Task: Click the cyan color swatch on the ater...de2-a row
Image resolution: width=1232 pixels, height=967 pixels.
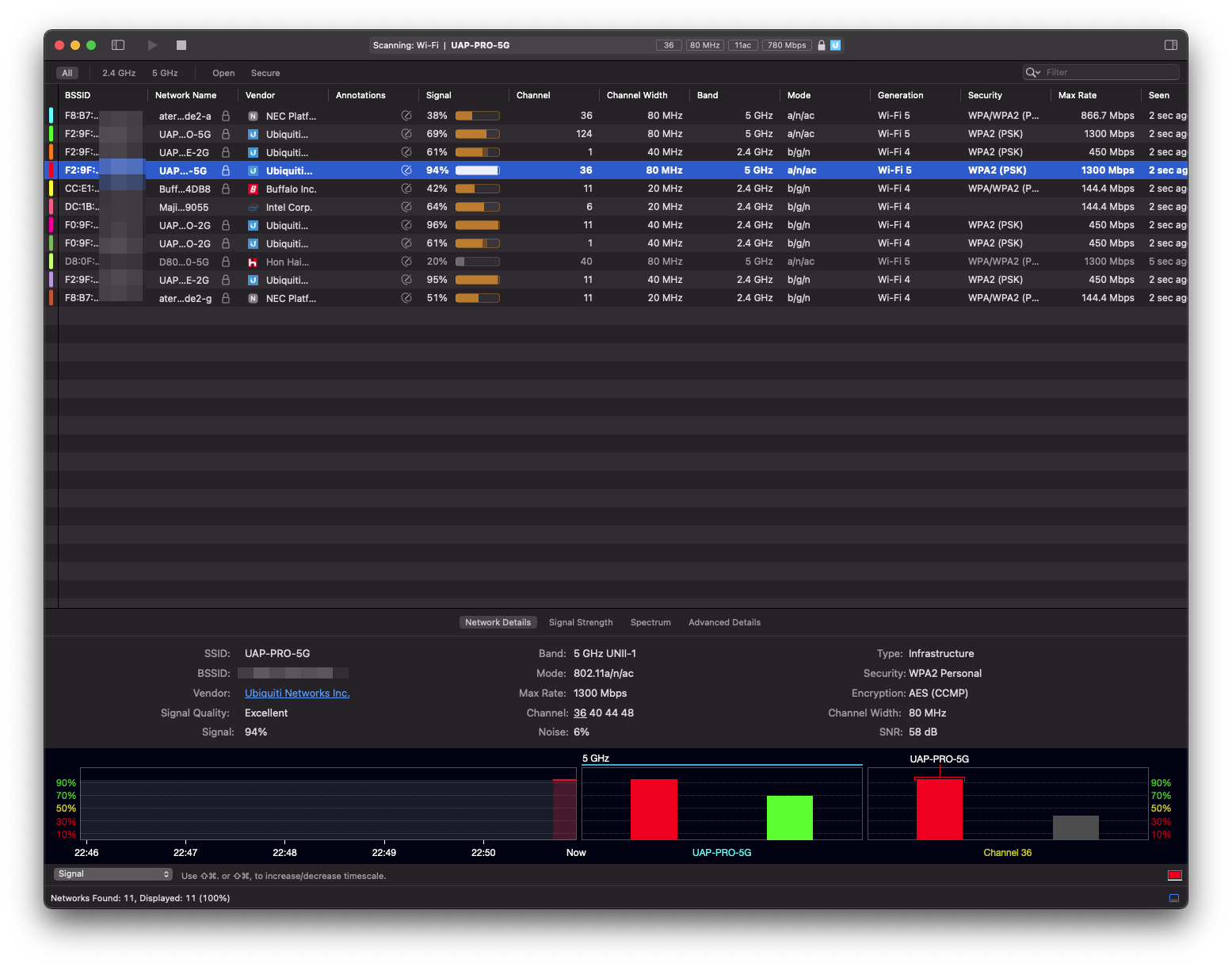Action: click(x=51, y=116)
